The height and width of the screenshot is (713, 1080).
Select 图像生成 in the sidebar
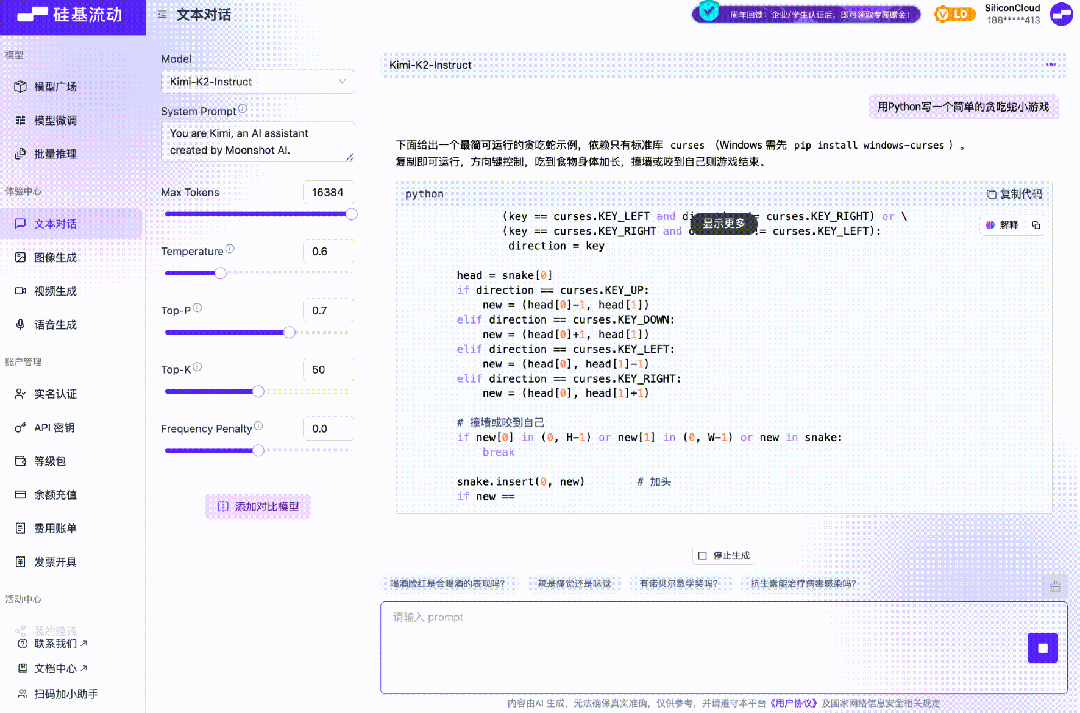click(60, 257)
